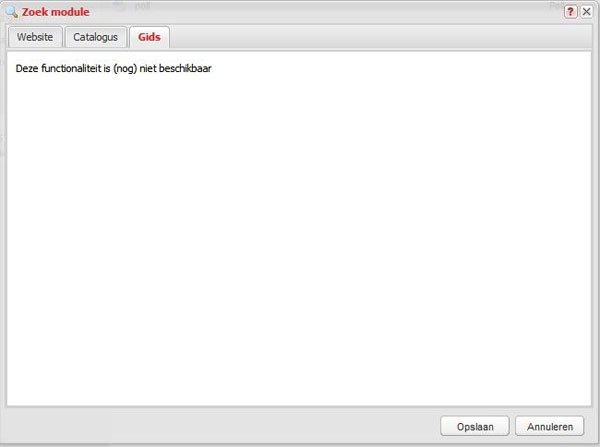Click the magnifying glass icon in title bar
The width and height of the screenshot is (600, 447).
[11, 12]
